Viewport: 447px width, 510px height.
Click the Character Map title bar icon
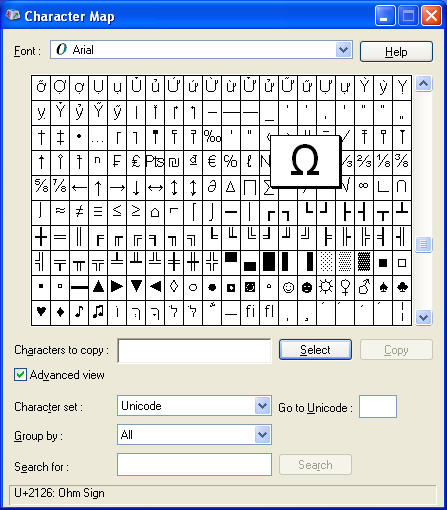pyautogui.click(x=13, y=15)
